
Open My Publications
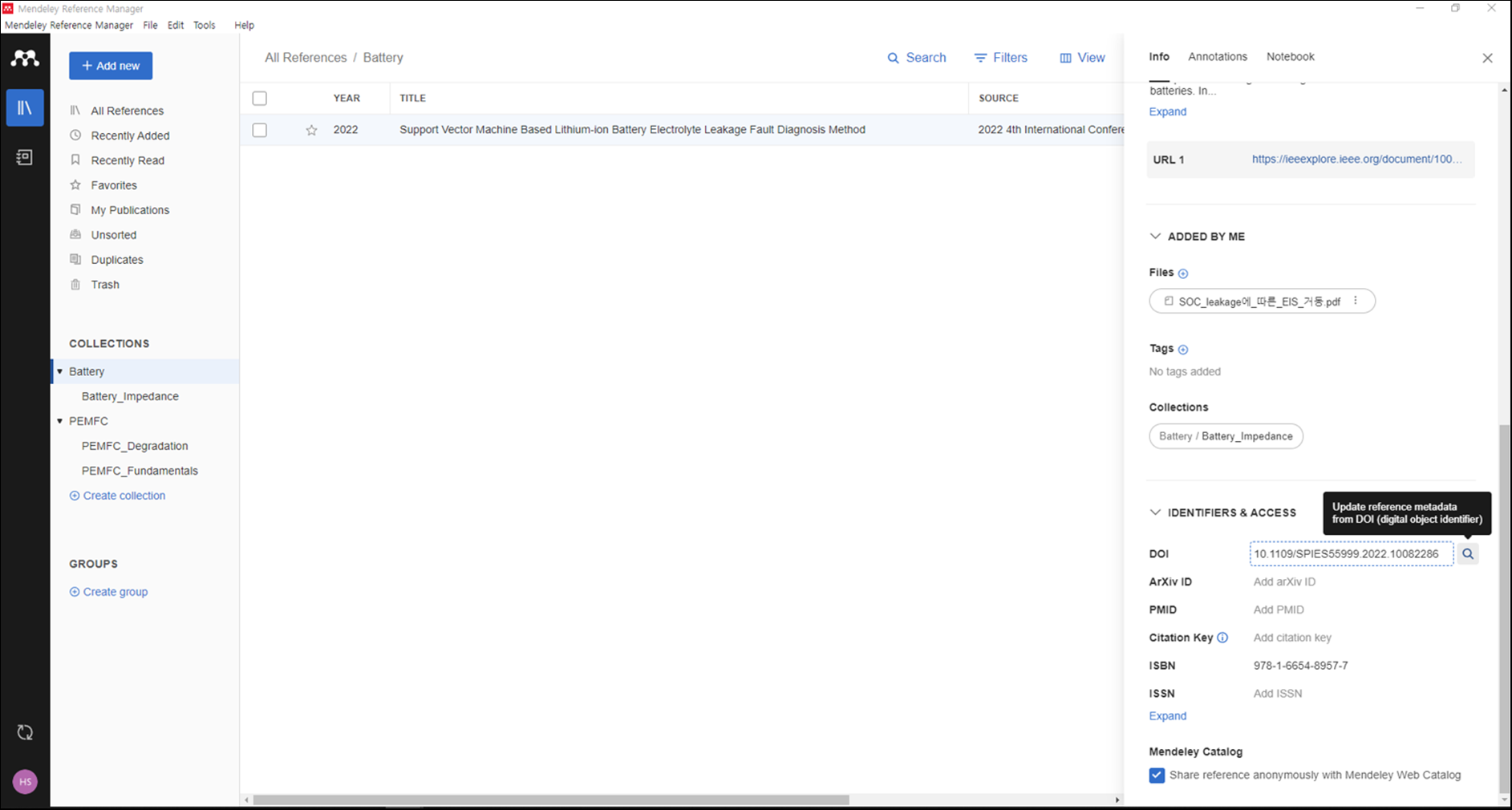coord(130,210)
